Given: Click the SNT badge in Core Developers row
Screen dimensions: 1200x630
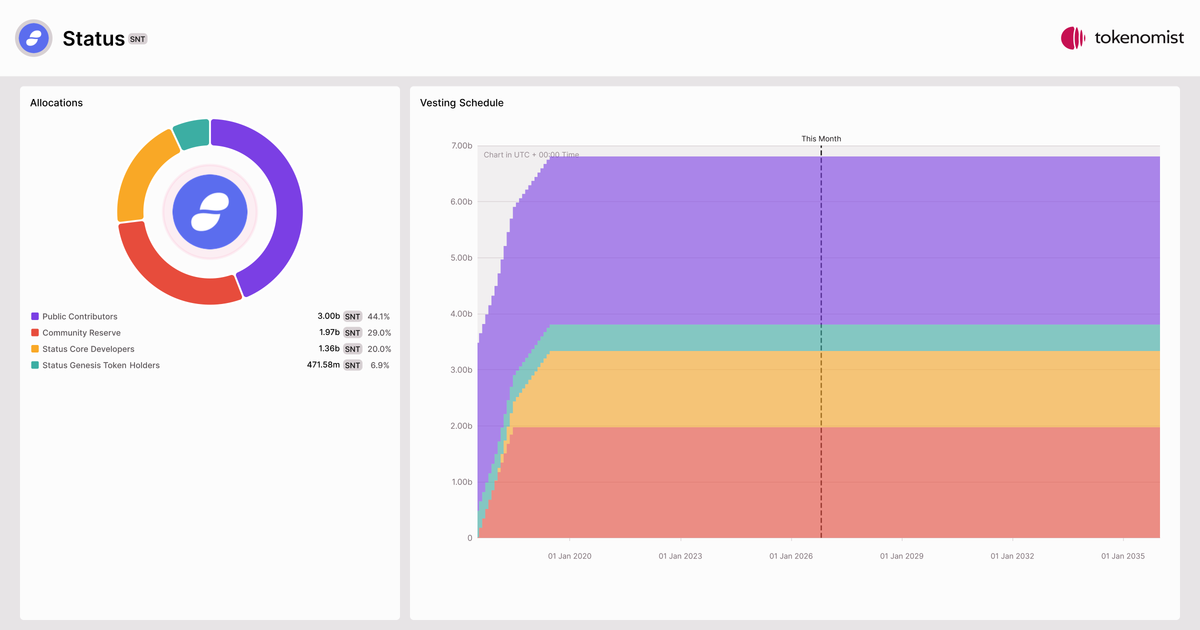Looking at the screenshot, I should [x=353, y=349].
